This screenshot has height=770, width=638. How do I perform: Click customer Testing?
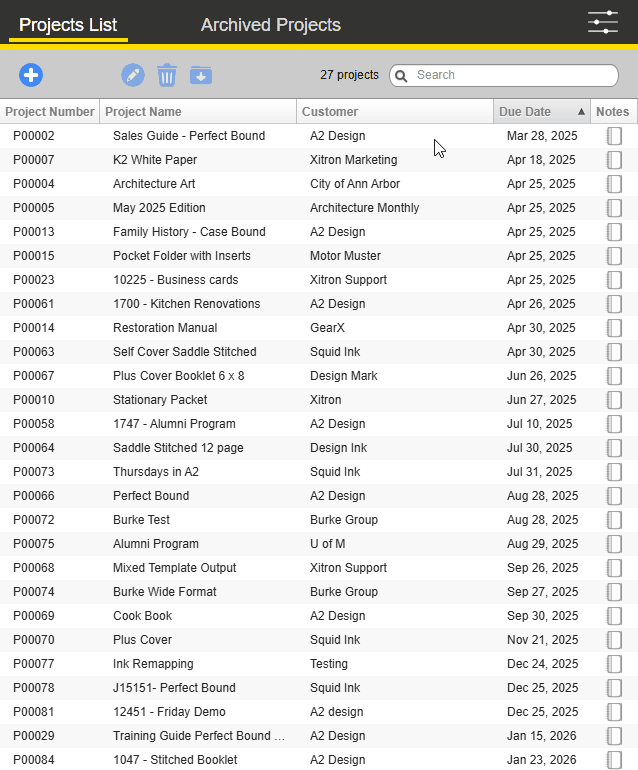coord(329,664)
